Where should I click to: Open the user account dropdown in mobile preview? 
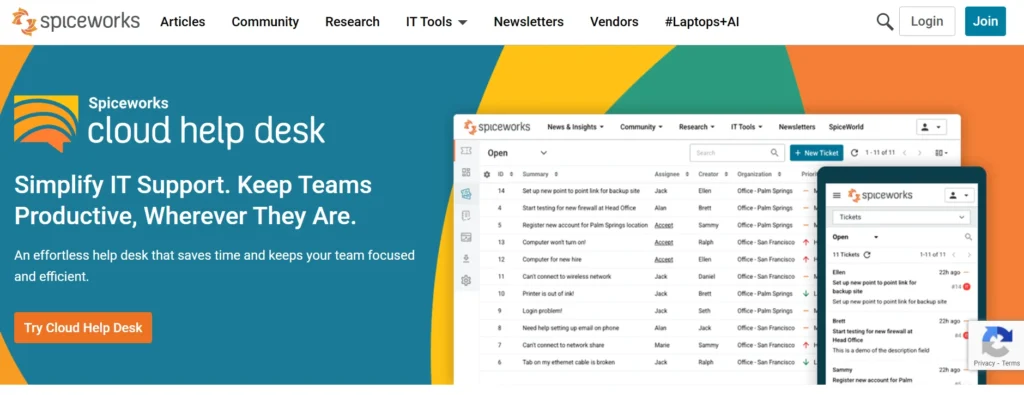pyautogui.click(x=960, y=195)
